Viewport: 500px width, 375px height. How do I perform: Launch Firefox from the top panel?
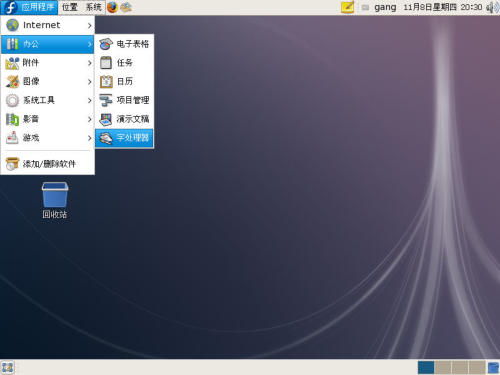coord(112,7)
